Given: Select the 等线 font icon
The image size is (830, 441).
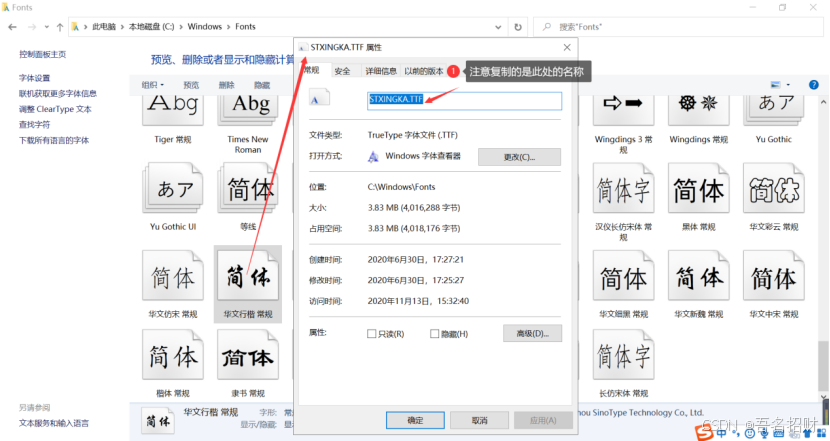Looking at the screenshot, I should click(x=248, y=188).
